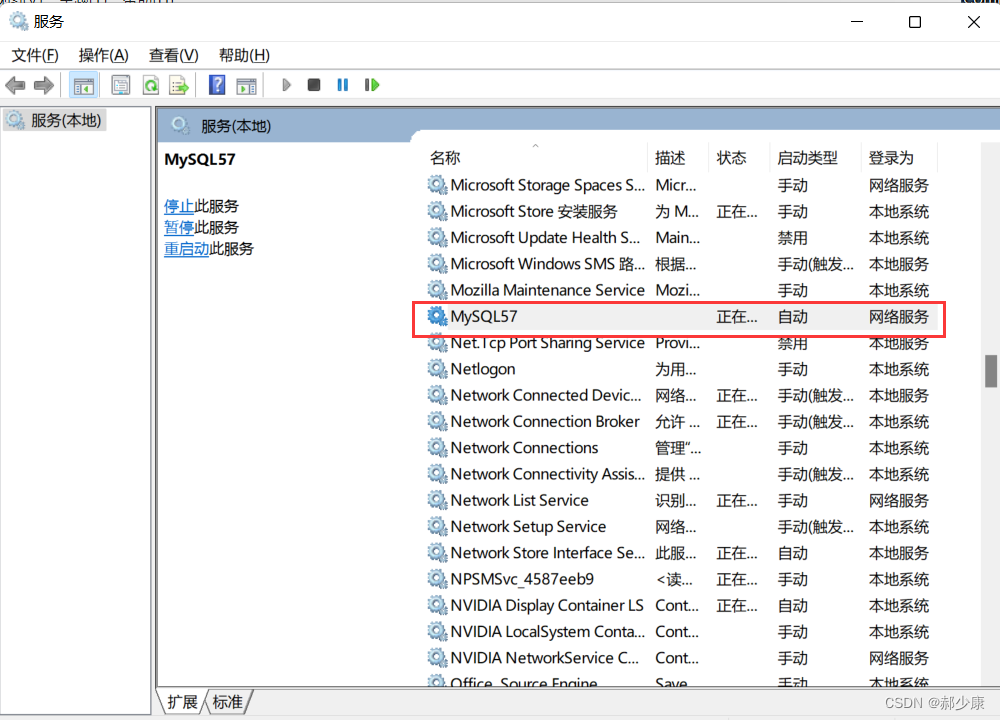Click the gear icon beside Netlogon
This screenshot has height=720, width=1000.
437,369
